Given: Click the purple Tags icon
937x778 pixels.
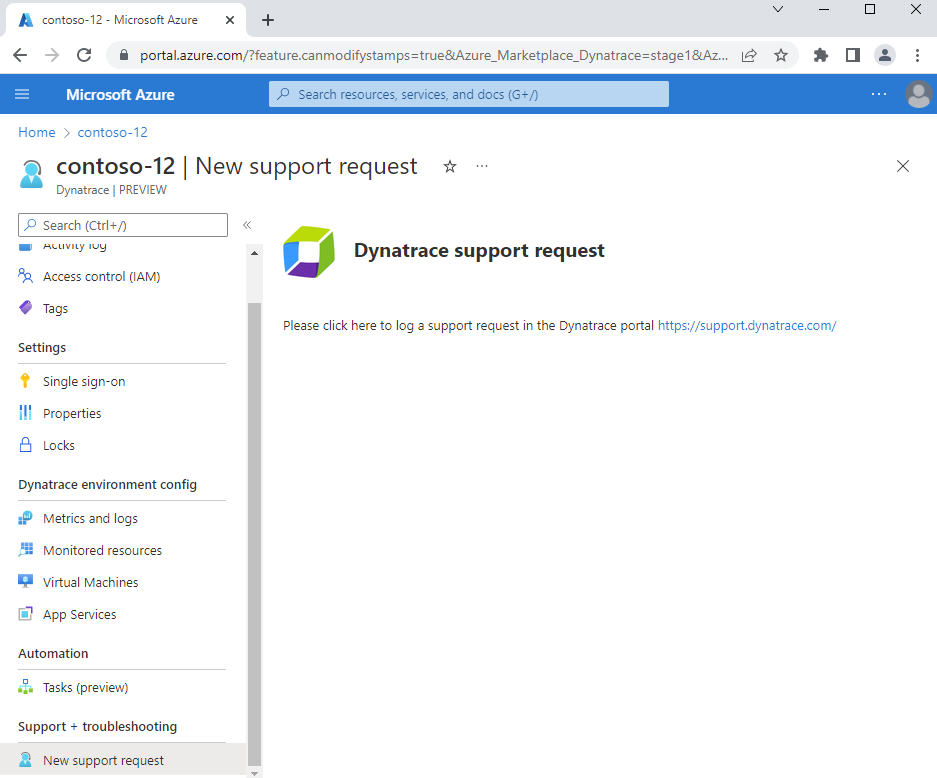Looking at the screenshot, I should pos(26,308).
